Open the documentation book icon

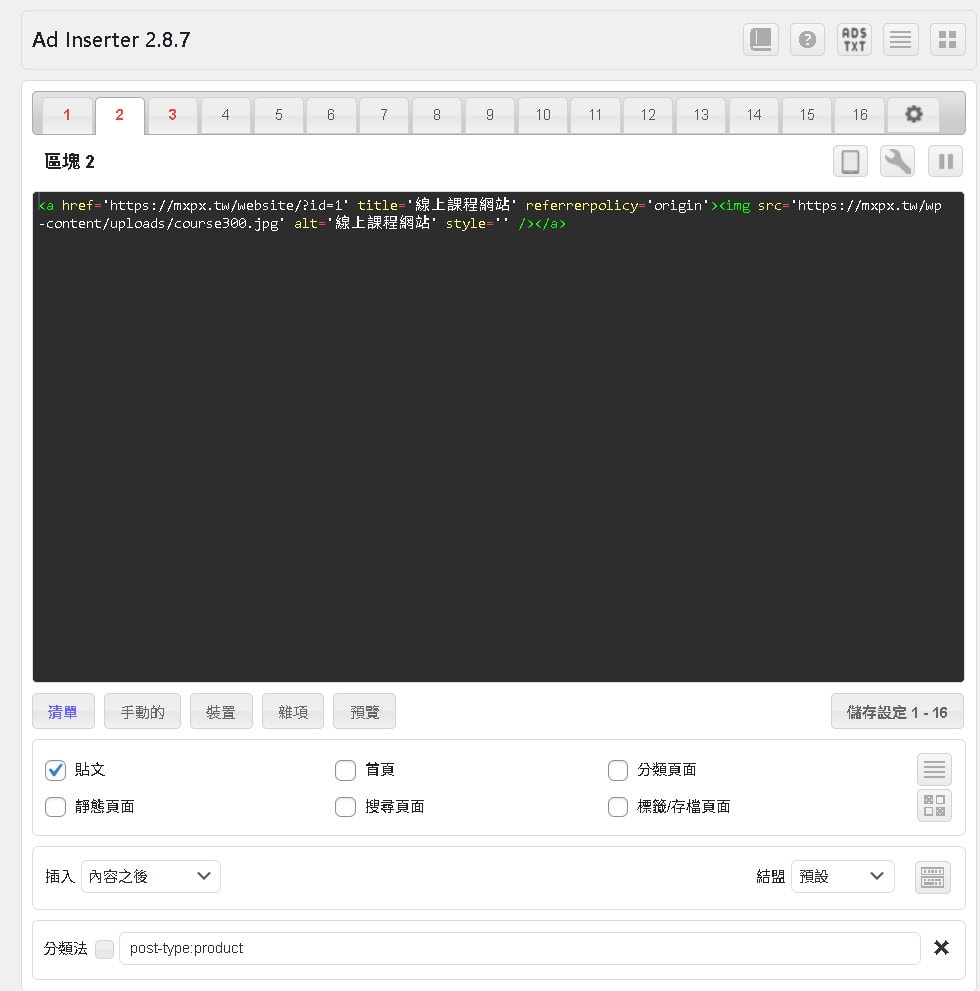tap(761, 40)
